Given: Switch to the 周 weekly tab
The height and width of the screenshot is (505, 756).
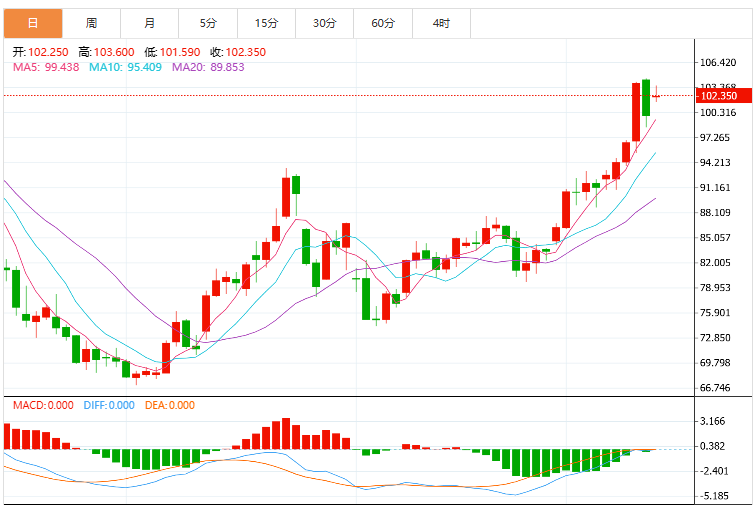Looking at the screenshot, I should (91, 23).
